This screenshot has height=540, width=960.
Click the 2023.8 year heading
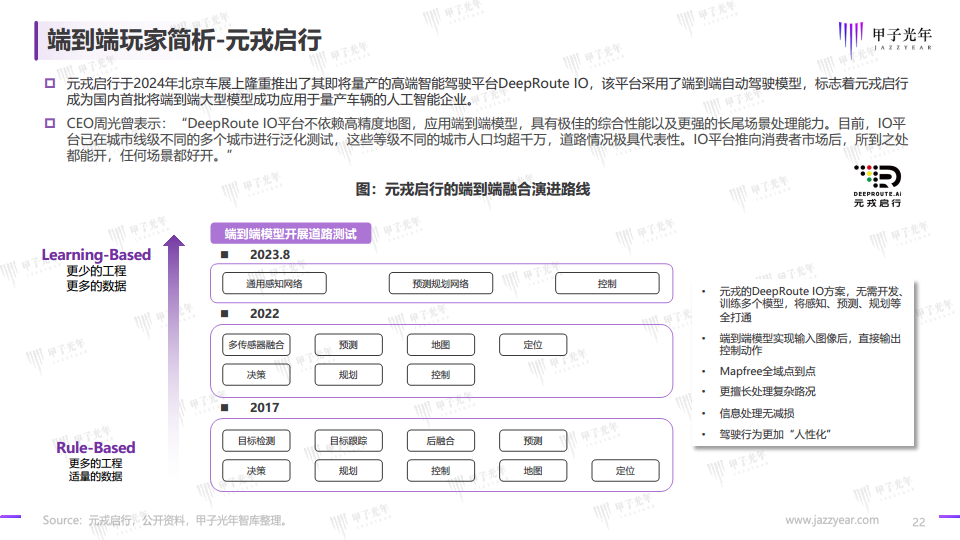[x=270, y=255]
